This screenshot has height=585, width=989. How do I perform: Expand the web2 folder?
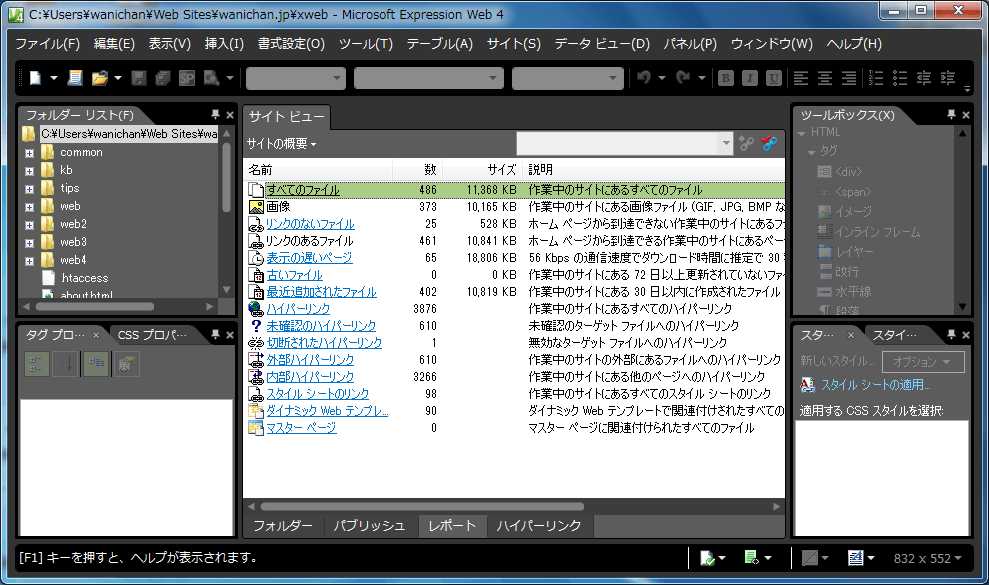point(29,225)
